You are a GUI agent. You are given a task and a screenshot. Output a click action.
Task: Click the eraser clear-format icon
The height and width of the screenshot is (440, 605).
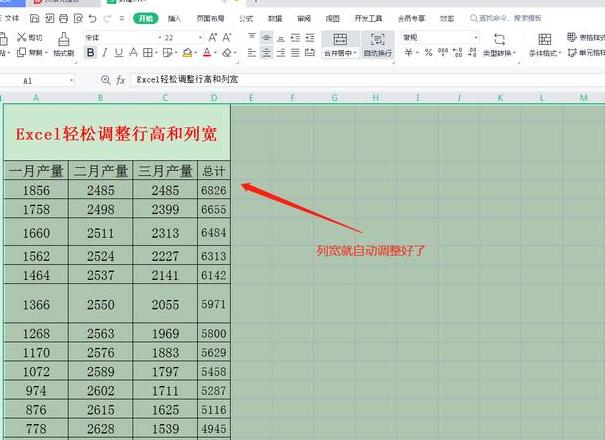[227, 52]
